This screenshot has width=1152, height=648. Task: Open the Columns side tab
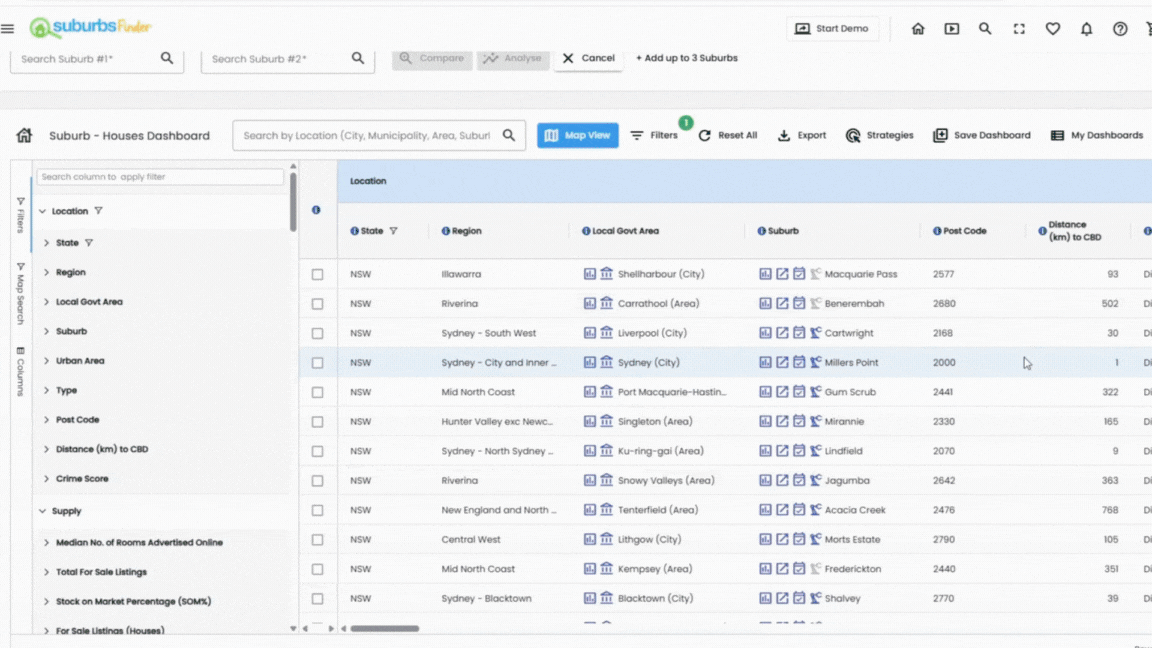(x=20, y=372)
